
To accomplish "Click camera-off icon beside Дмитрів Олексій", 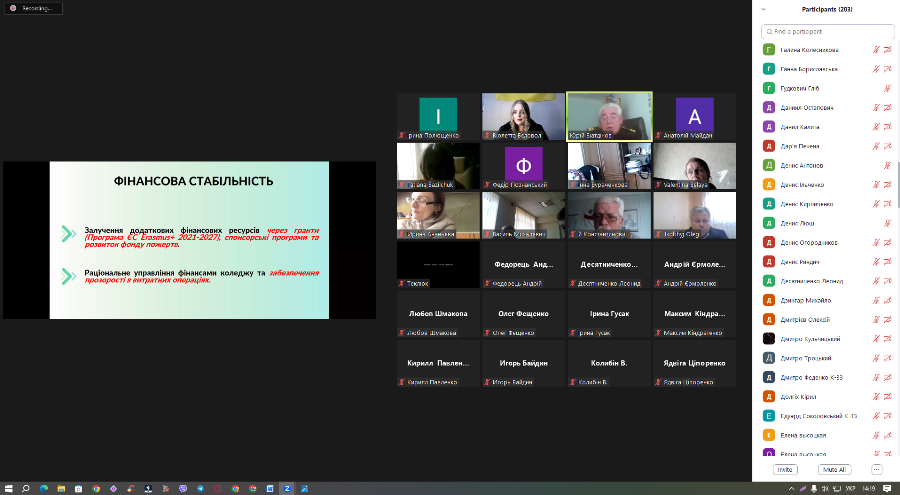I will coord(887,319).
